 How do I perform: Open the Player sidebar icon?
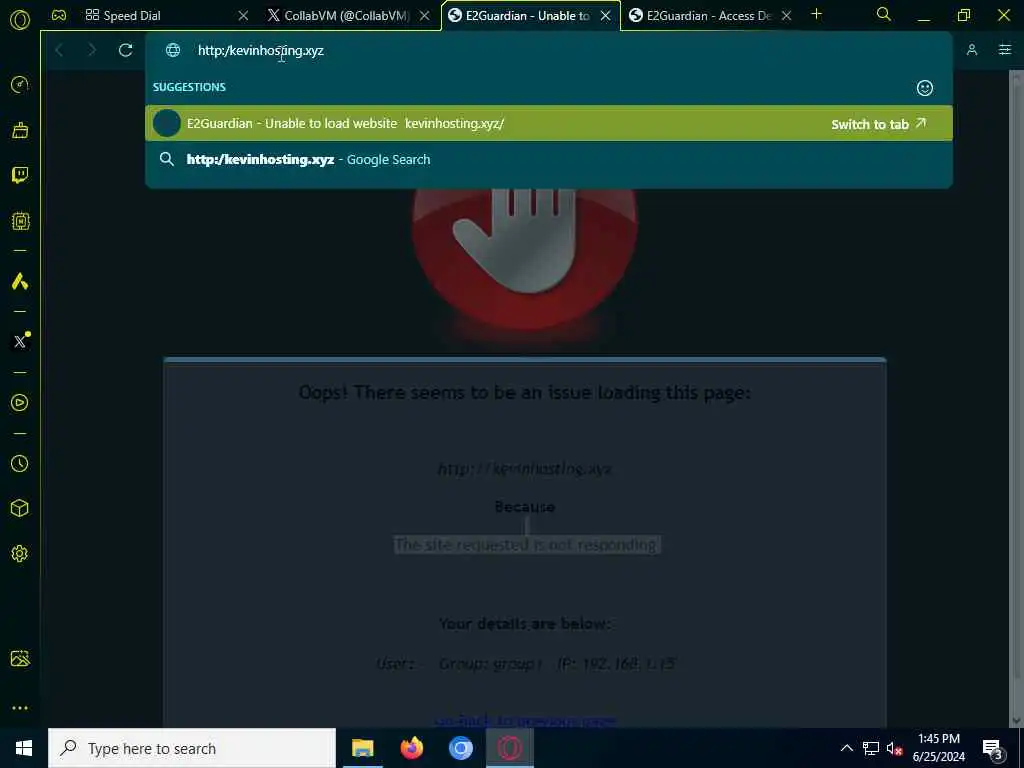click(x=20, y=402)
